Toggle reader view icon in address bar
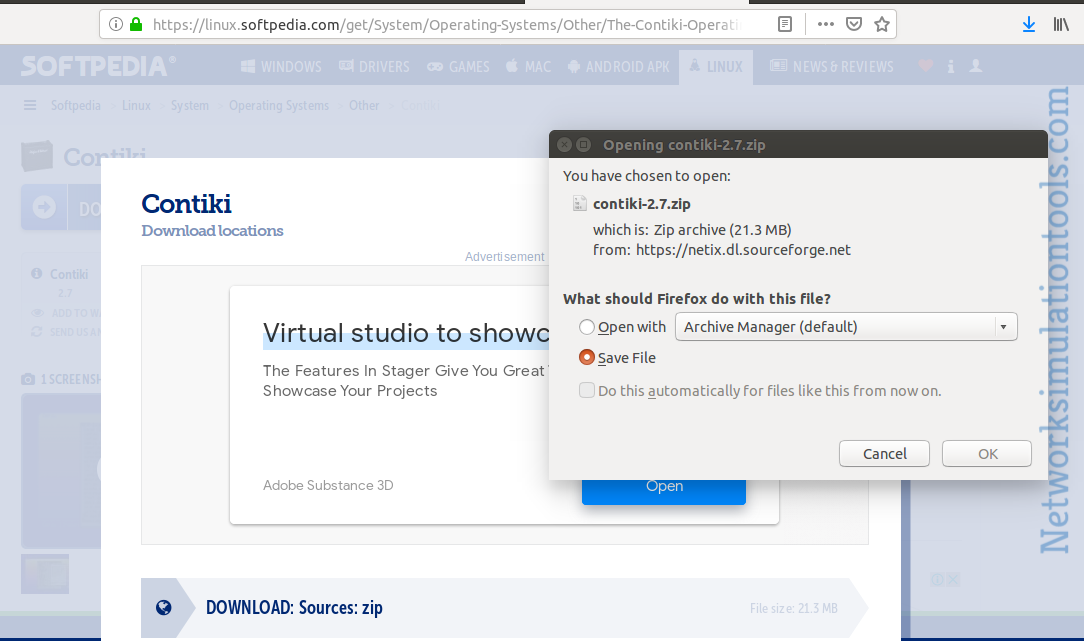 coord(785,24)
